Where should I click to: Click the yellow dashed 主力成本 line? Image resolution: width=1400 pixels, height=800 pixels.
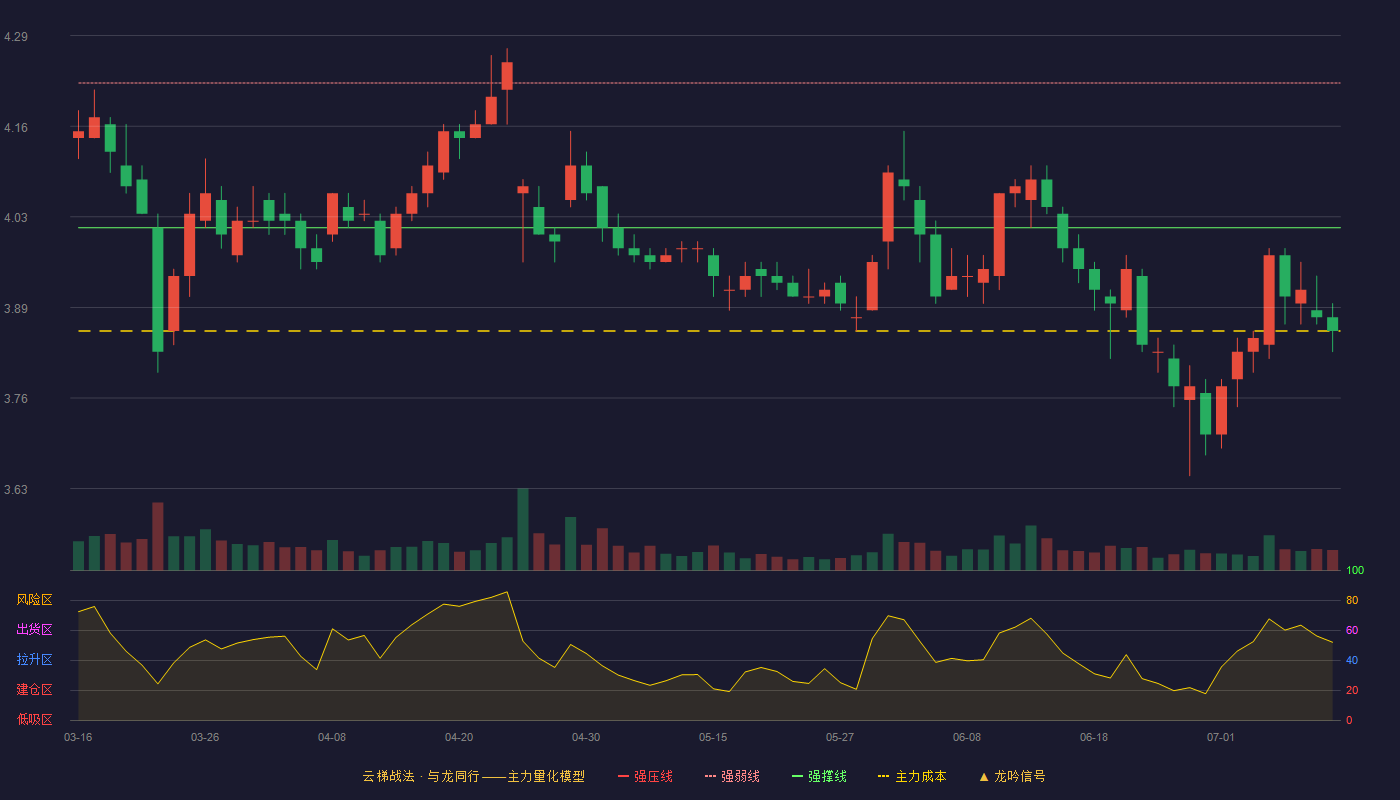tap(709, 331)
